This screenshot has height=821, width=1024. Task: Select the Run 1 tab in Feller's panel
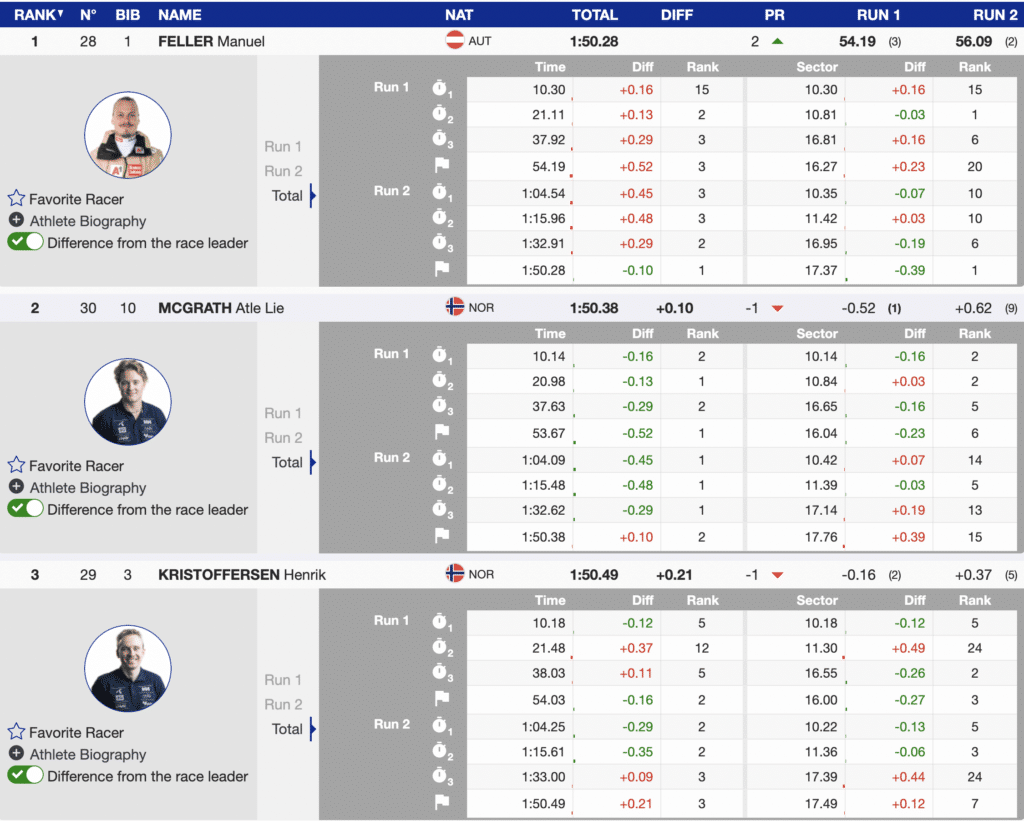[283, 146]
